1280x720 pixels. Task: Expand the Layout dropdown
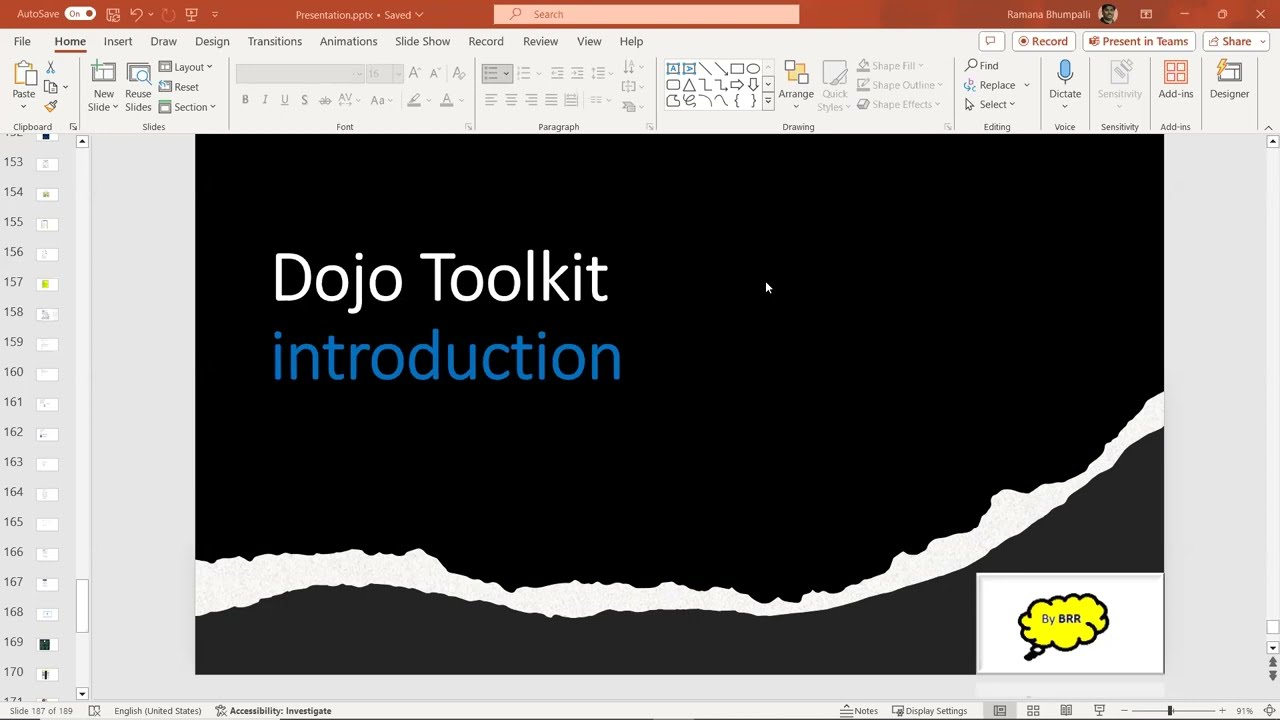click(x=186, y=67)
